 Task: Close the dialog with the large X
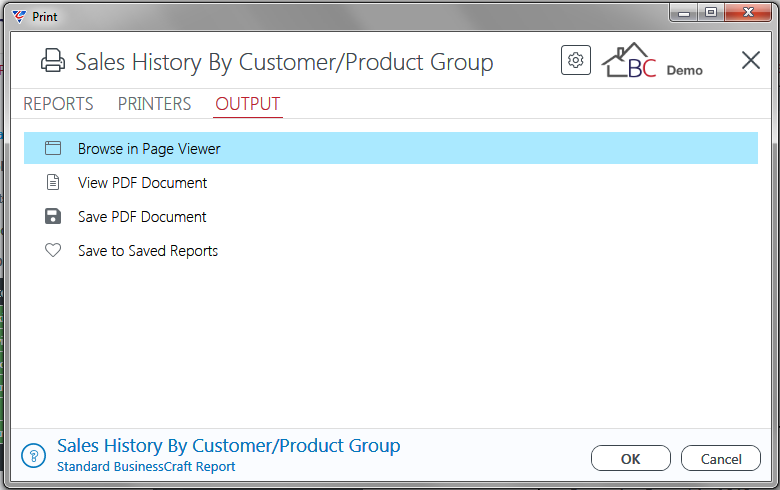tap(750, 61)
